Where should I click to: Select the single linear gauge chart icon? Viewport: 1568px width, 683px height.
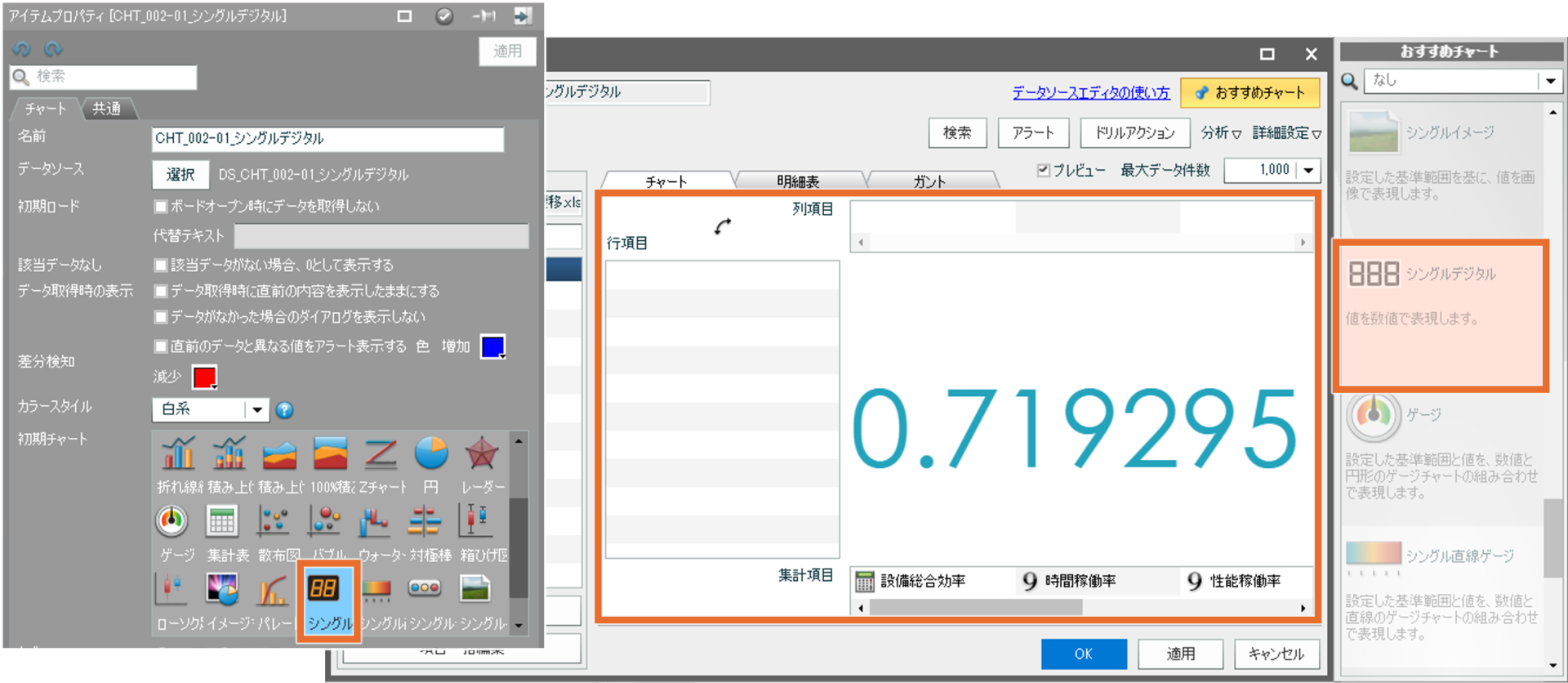coord(376,588)
